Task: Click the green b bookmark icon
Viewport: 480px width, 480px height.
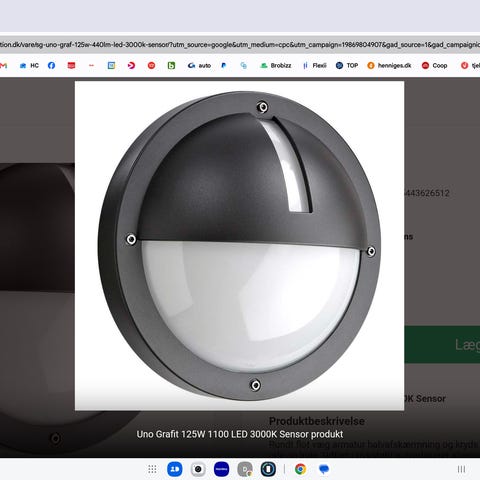Action: click(x=171, y=65)
